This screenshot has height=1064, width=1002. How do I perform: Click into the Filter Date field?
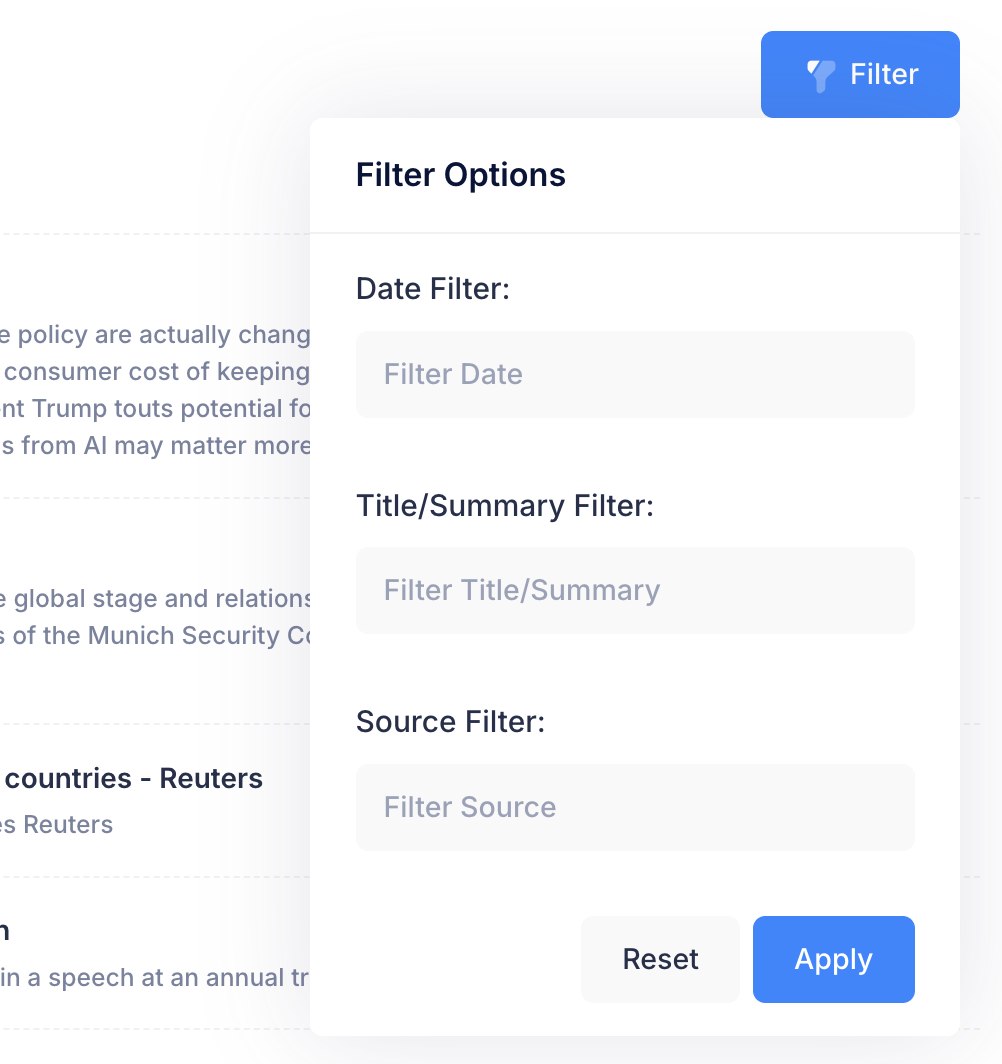coord(635,374)
